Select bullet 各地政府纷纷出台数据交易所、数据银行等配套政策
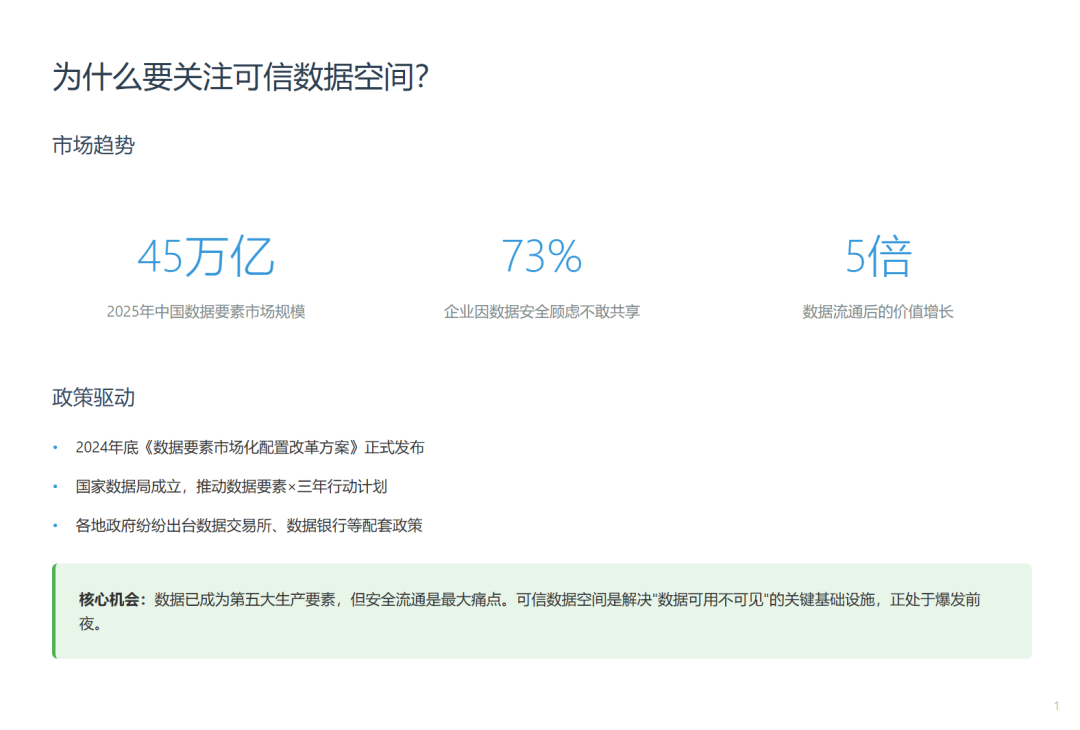Screen dimensions: 1080x730 [249, 525]
